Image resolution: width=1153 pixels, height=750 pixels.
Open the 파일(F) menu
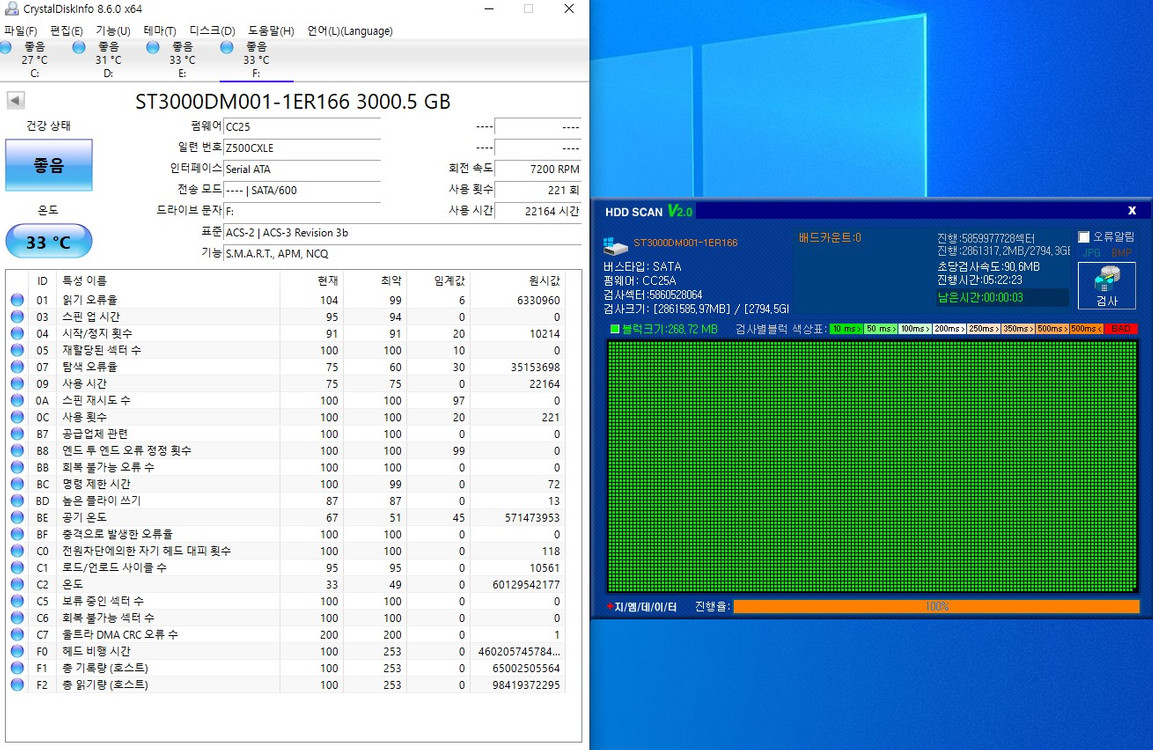(x=20, y=31)
